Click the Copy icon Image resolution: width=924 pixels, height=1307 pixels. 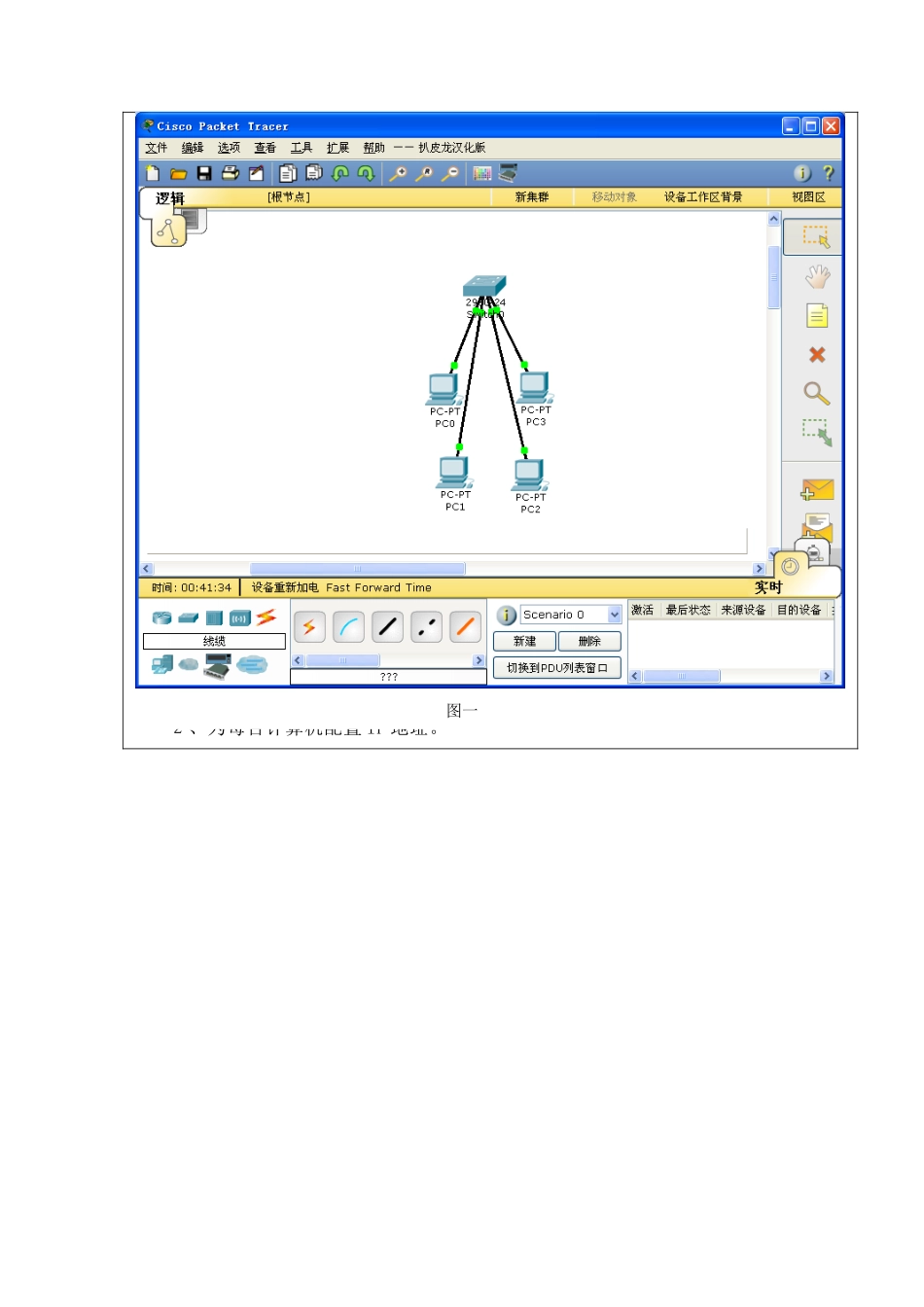(x=288, y=173)
